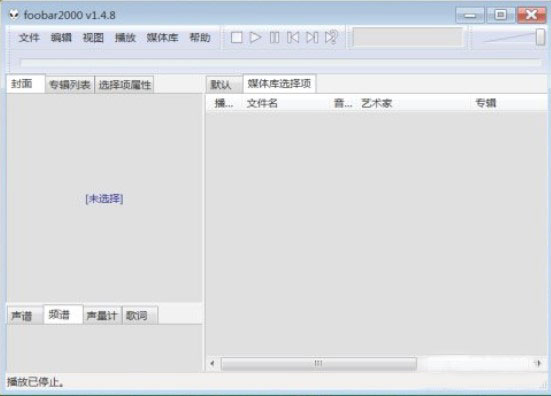Image resolution: width=551 pixels, height=396 pixels.
Task: Switch to the 声谱 visualization tab
Action: point(22,316)
